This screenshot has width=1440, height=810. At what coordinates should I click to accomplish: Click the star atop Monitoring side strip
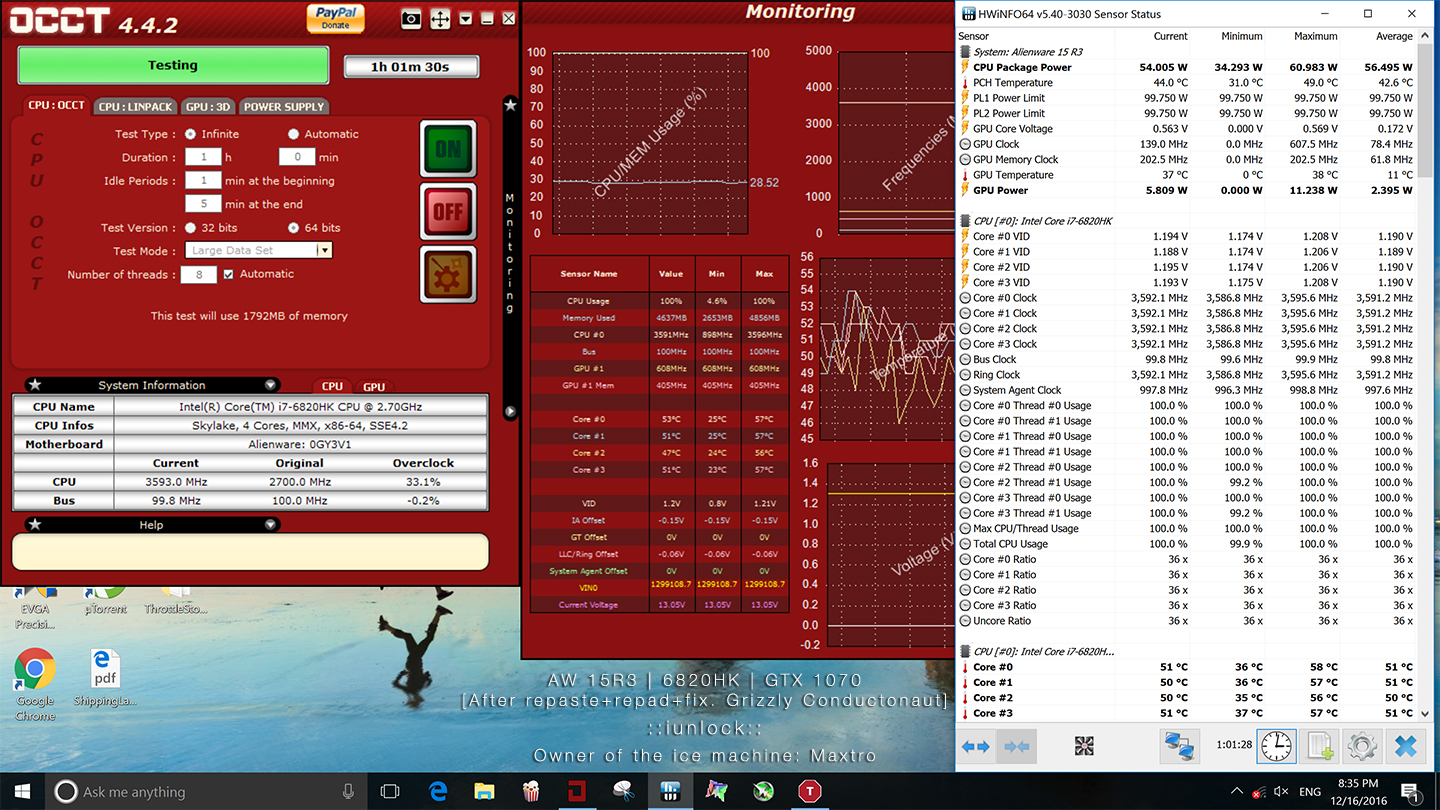click(x=510, y=104)
